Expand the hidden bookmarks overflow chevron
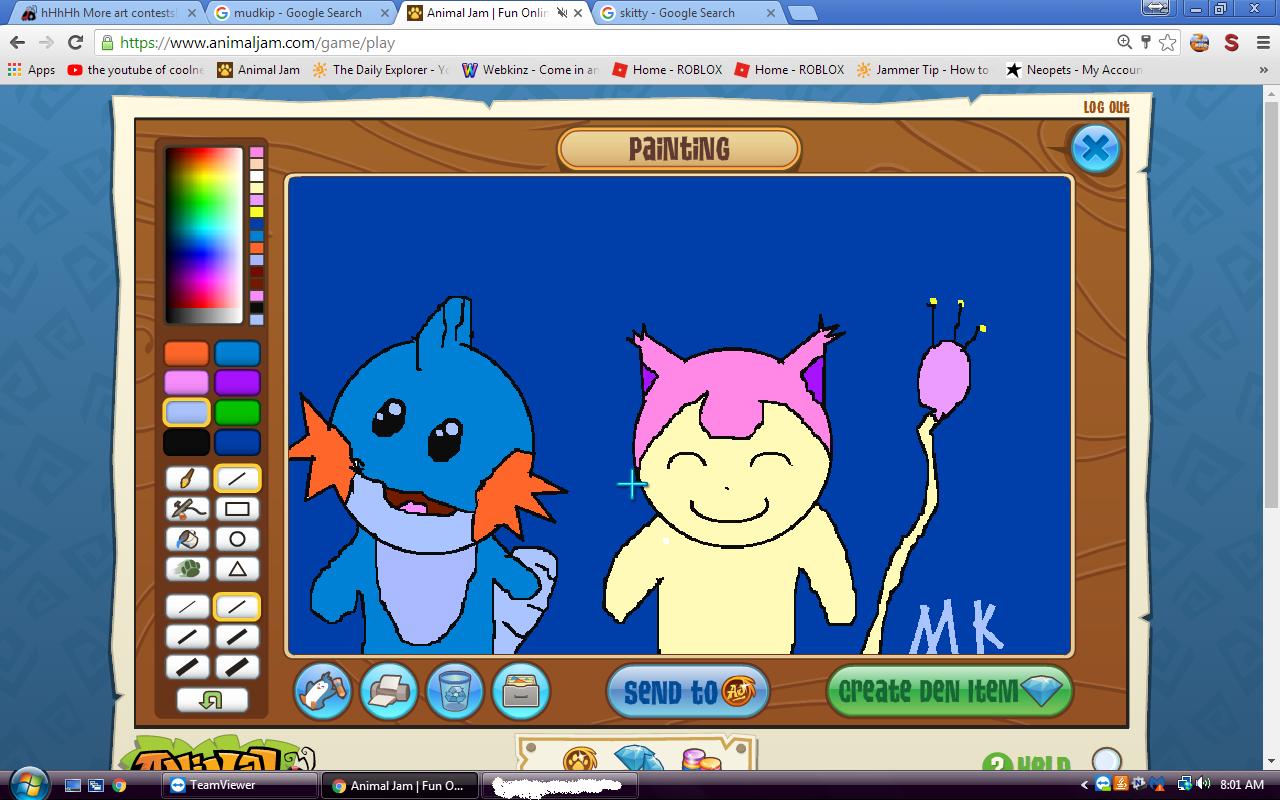Viewport: 1280px width, 800px height. [x=1265, y=70]
